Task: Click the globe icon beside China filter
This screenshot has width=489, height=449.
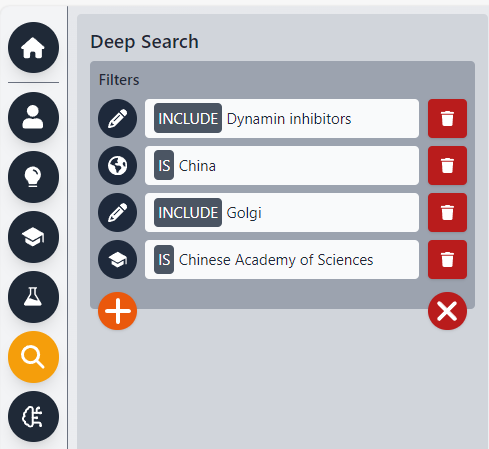Action: [117, 165]
